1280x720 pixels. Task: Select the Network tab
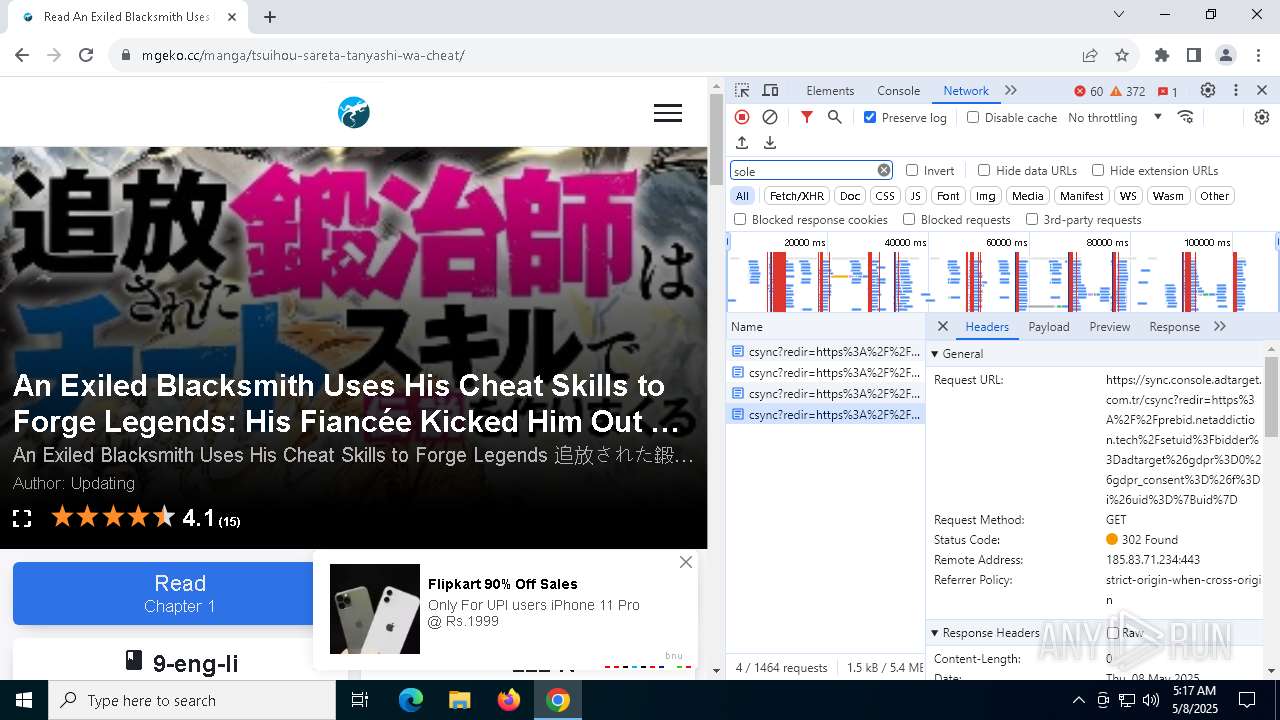click(966, 90)
